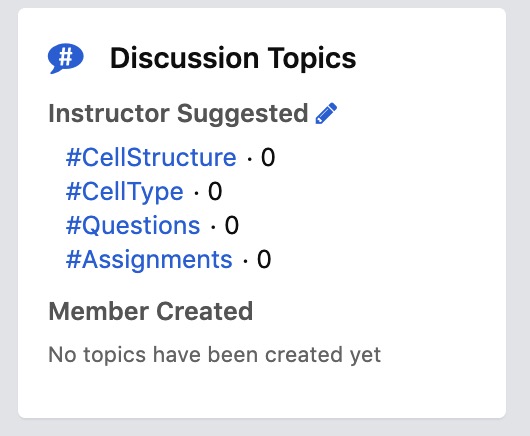Viewport: 530px width, 436px height.
Task: Open the #Questions topic
Action: [133, 225]
